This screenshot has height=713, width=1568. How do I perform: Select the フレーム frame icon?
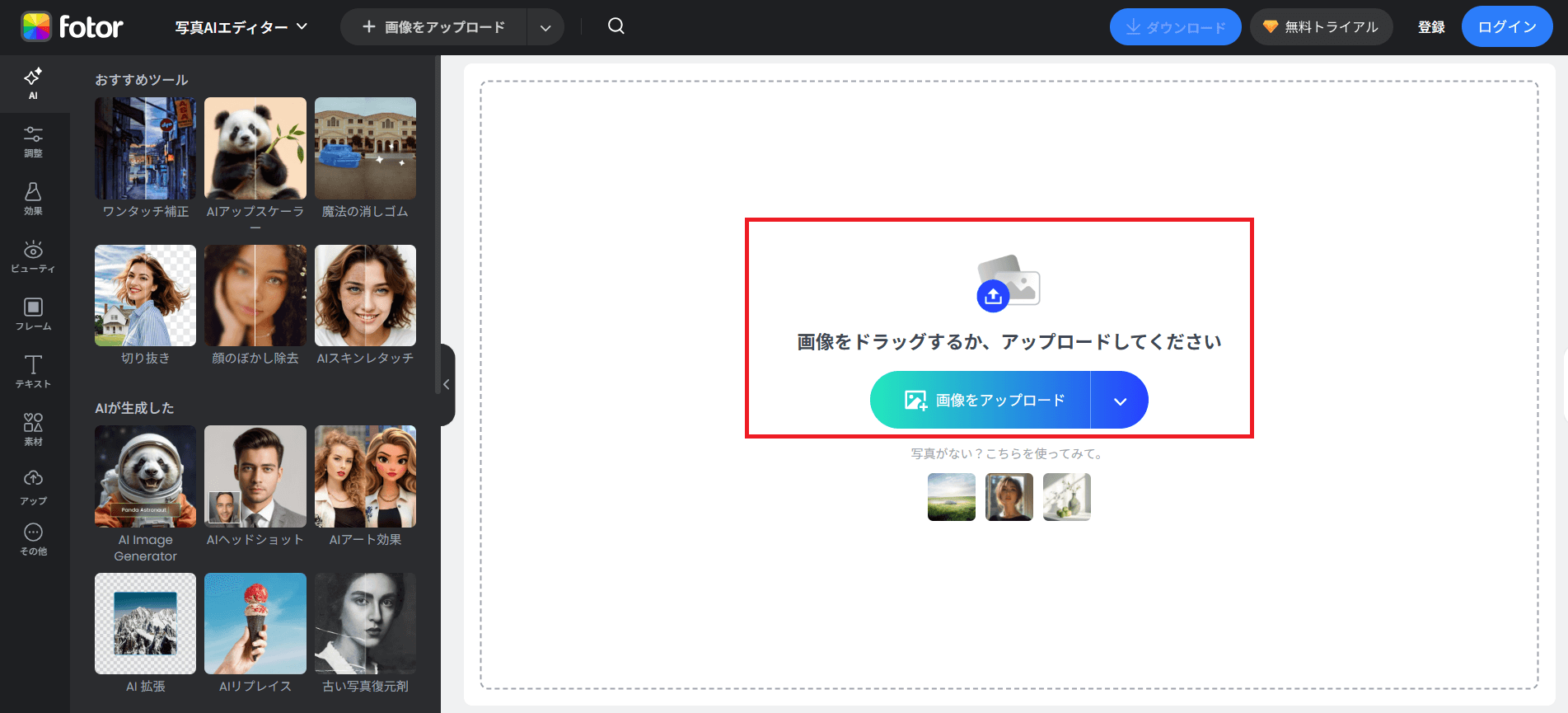point(33,314)
